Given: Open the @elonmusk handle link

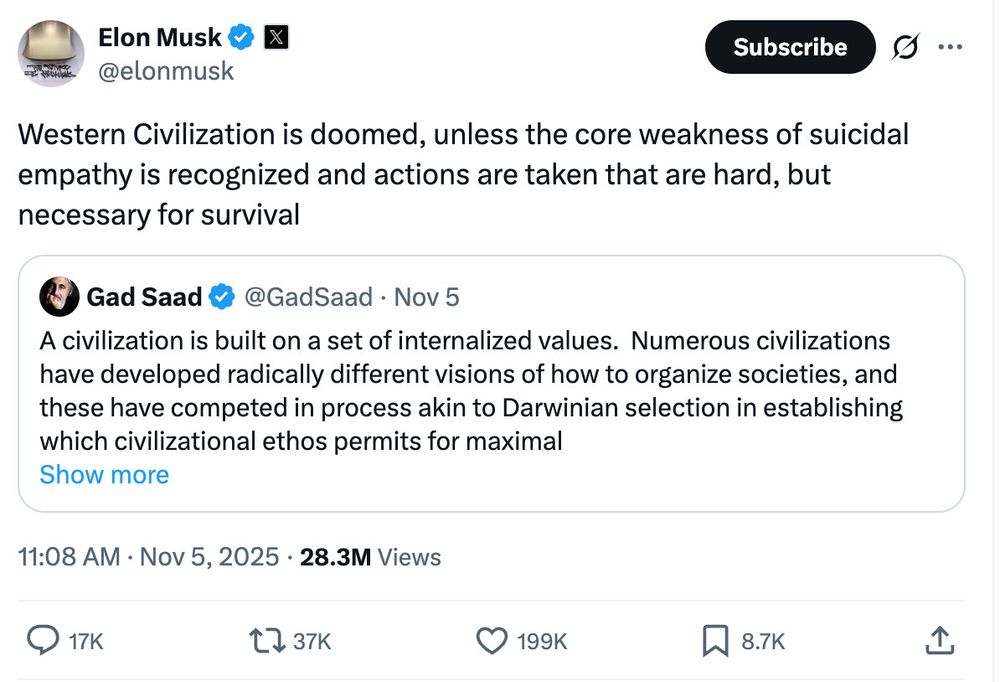Looking at the screenshot, I should (x=166, y=71).
